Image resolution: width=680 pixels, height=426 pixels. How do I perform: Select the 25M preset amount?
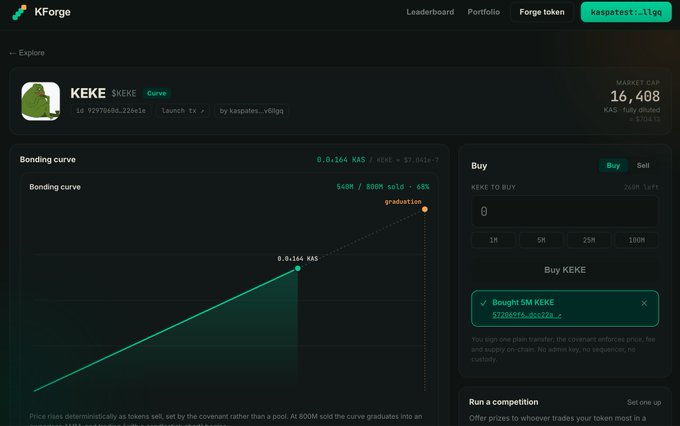[588, 240]
